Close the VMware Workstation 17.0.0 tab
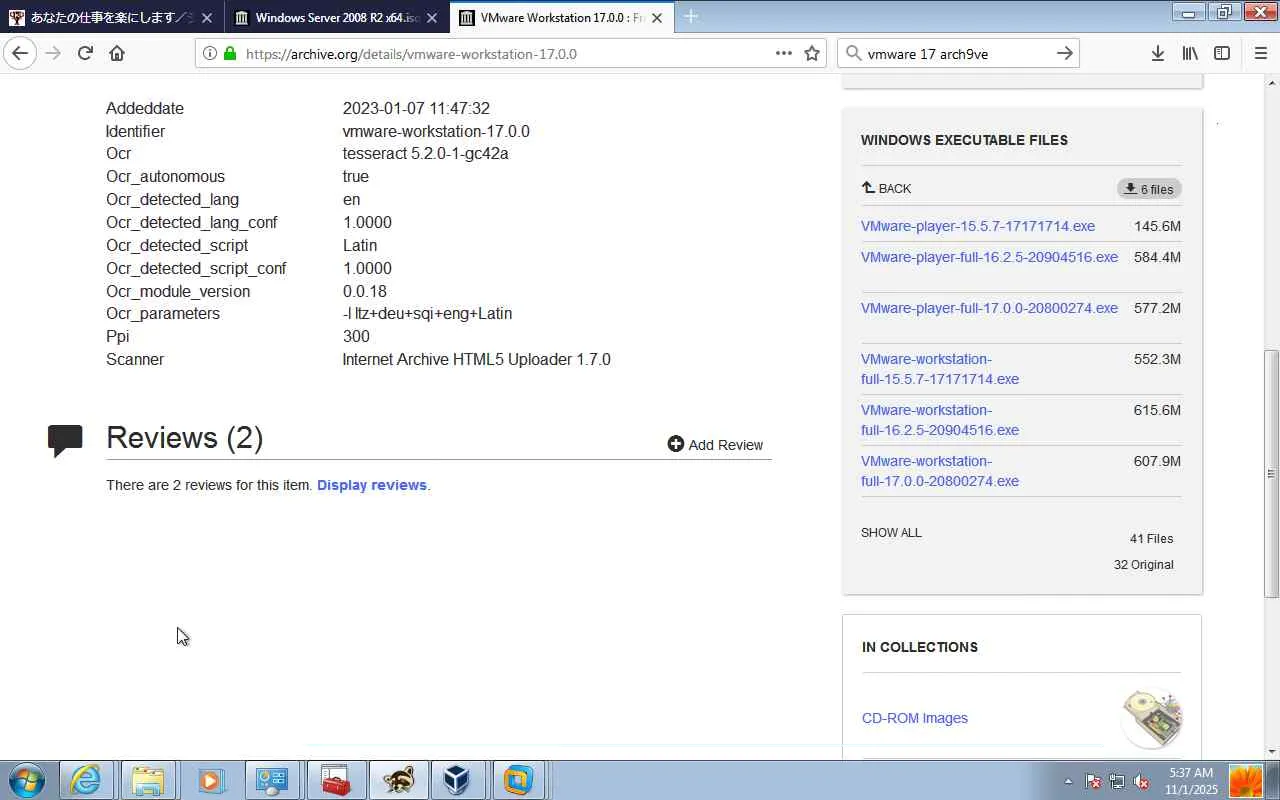 coord(657,18)
